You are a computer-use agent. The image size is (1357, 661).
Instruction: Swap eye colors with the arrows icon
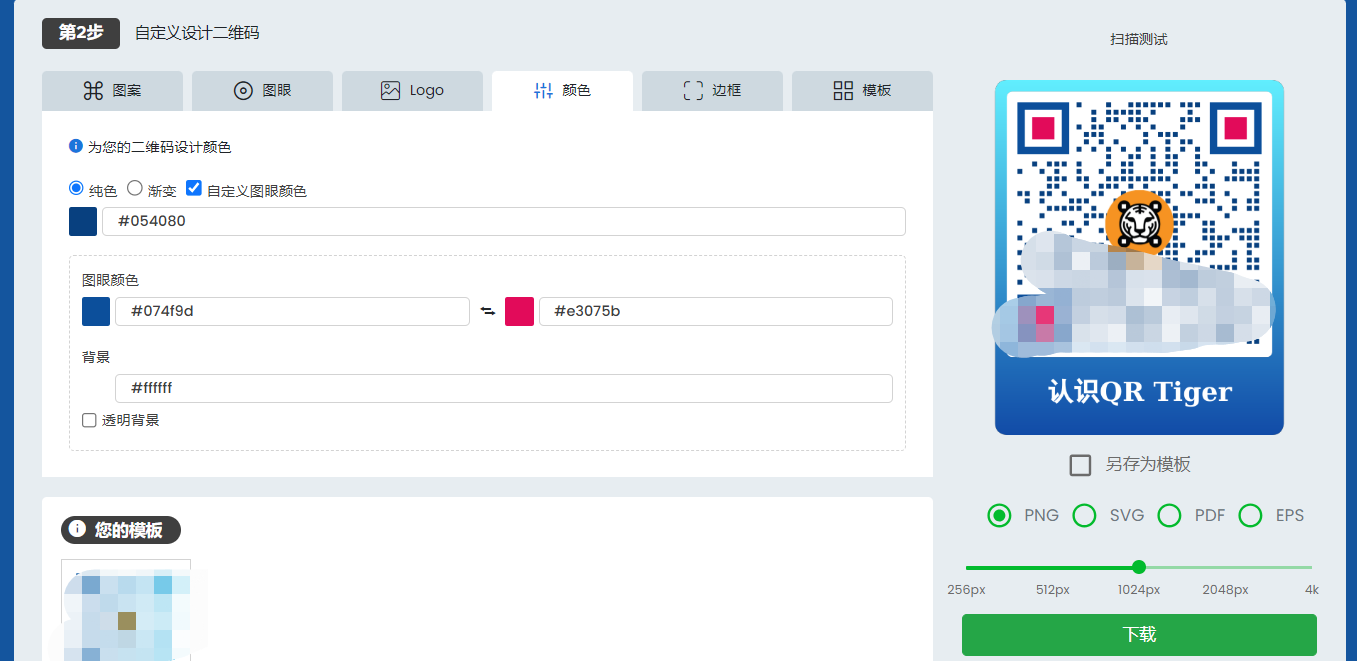pyautogui.click(x=488, y=311)
